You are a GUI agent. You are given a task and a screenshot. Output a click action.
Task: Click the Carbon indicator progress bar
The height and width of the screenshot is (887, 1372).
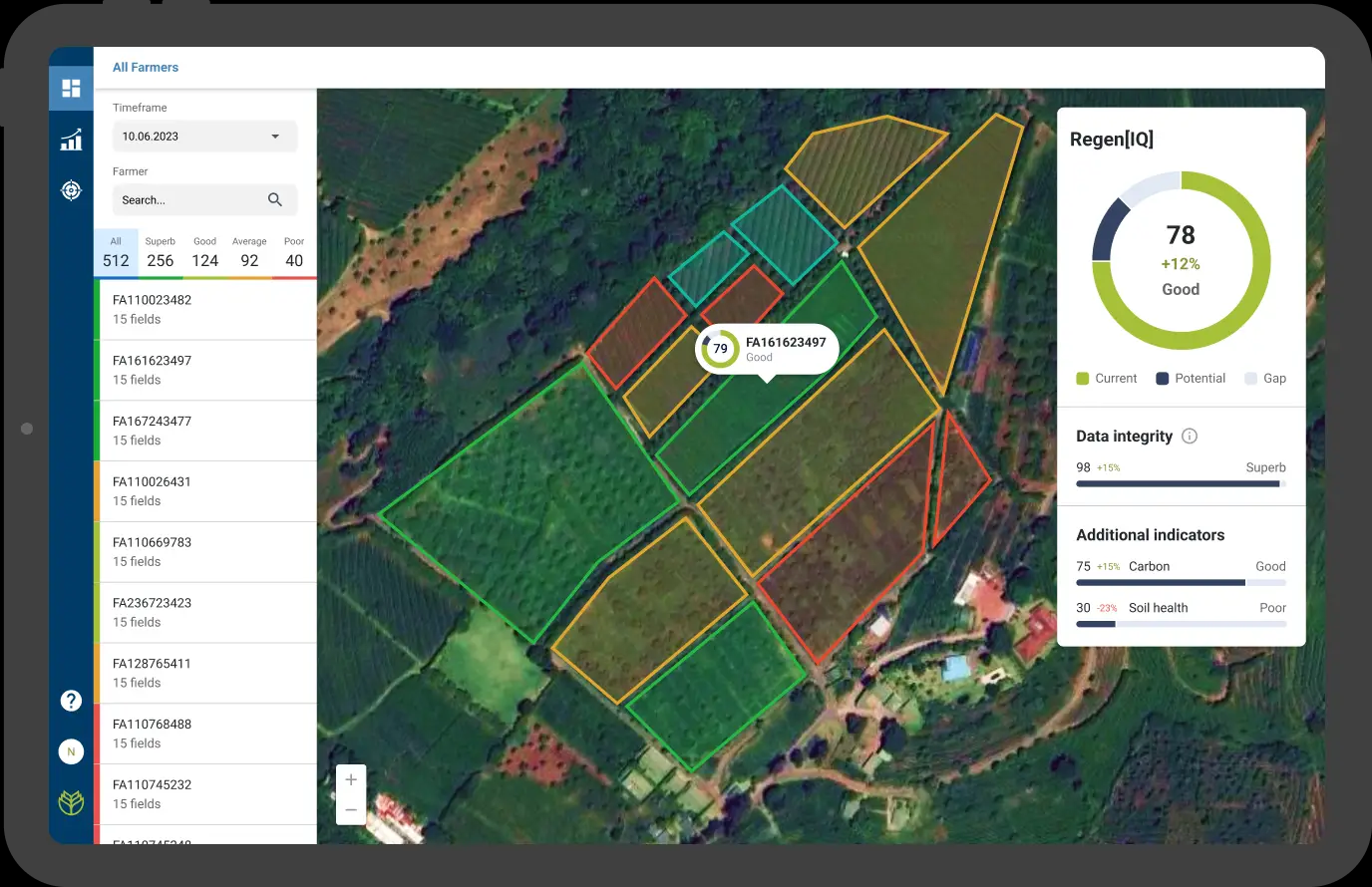(x=1181, y=583)
